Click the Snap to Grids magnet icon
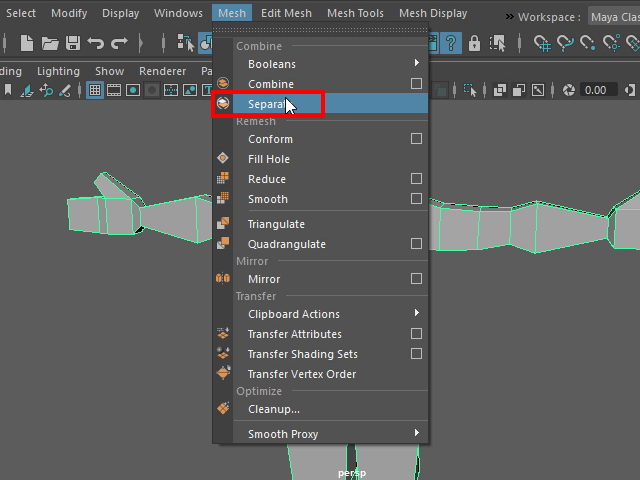Image resolution: width=640 pixels, height=480 pixels. coord(543,43)
